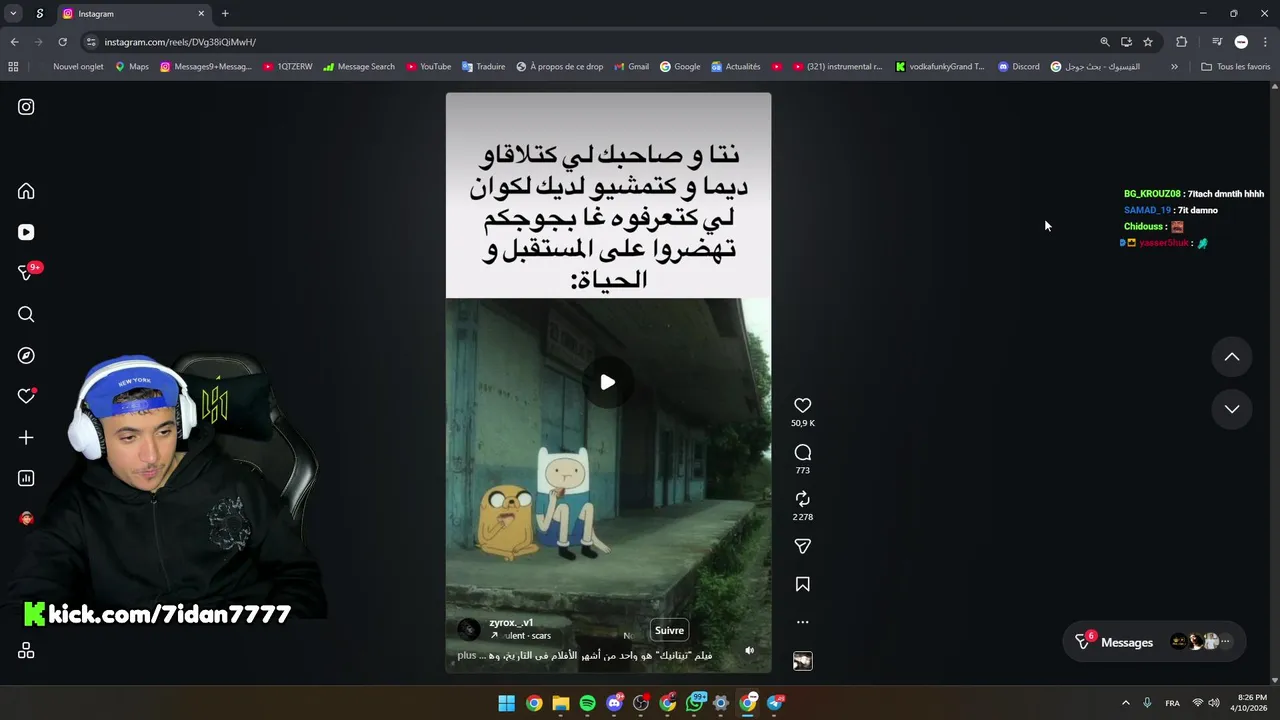Open the Discord bookmark
The image size is (1280, 720).
1018,67
